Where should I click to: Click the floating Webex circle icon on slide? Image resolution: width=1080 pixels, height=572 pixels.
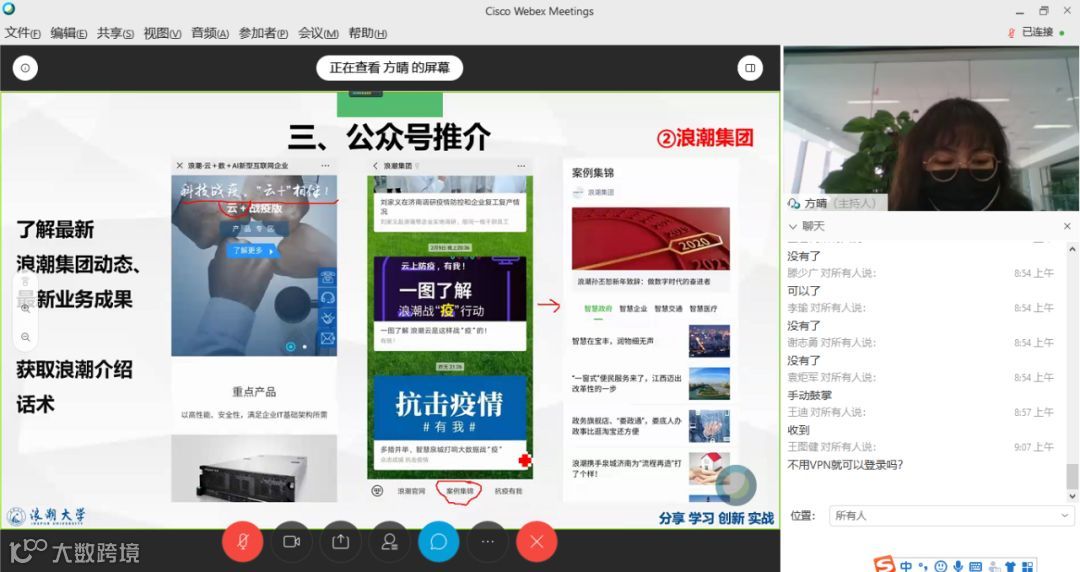736,484
